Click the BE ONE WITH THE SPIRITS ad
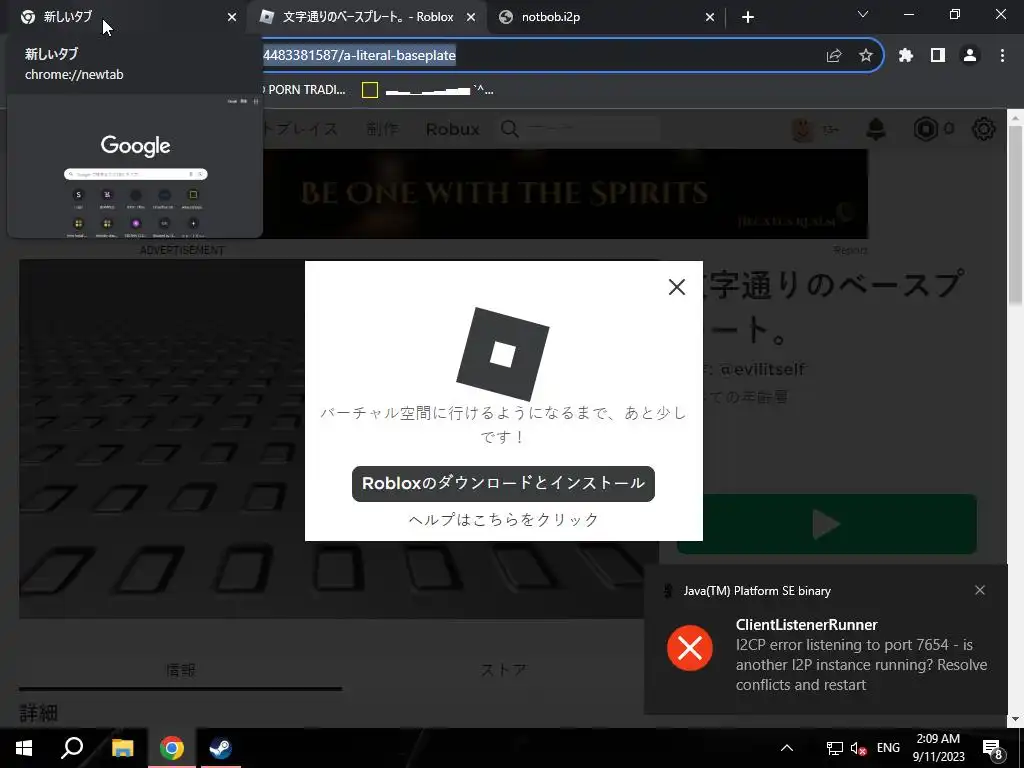Image resolution: width=1024 pixels, height=768 pixels. [566, 194]
